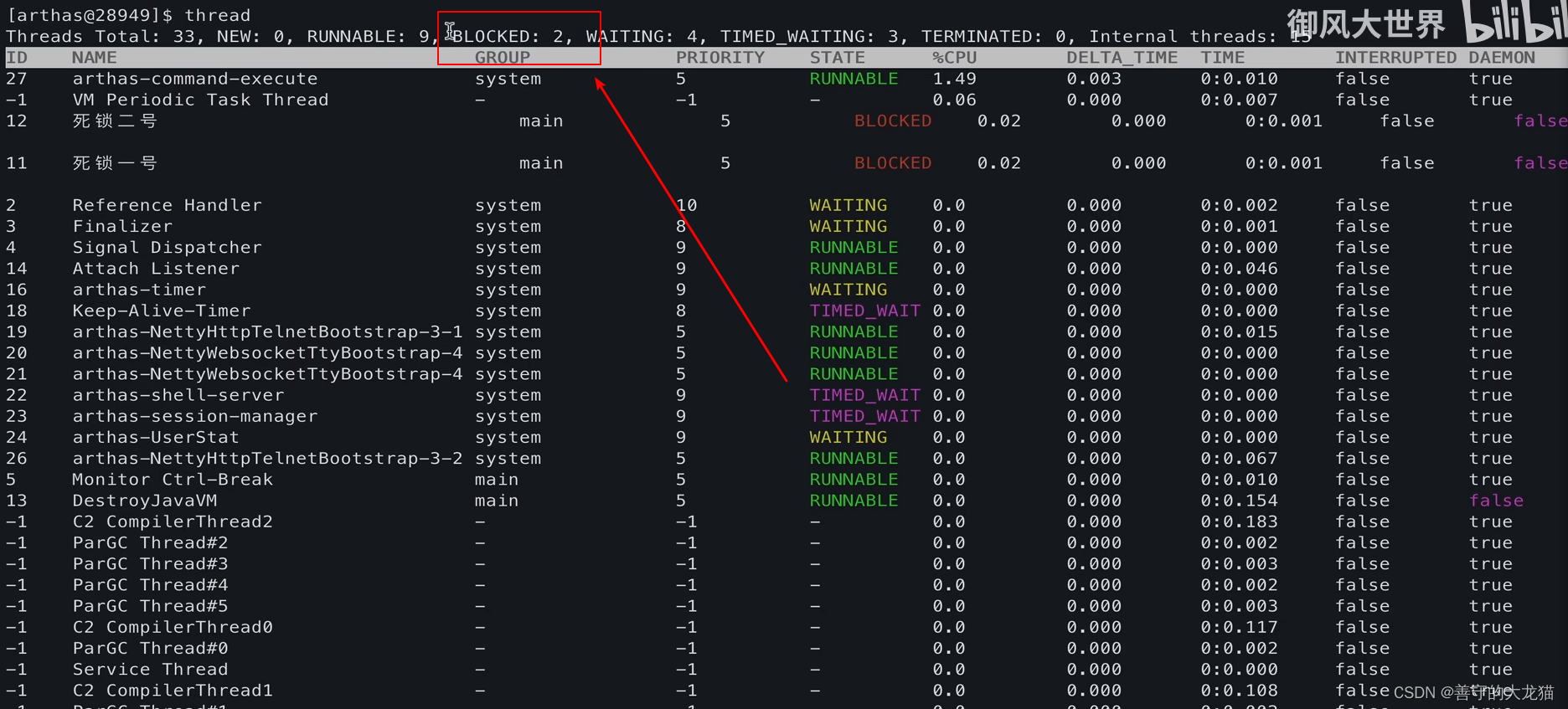Screen dimensions: 1568x709
Task: Click the ID column header
Action: click(x=17, y=57)
